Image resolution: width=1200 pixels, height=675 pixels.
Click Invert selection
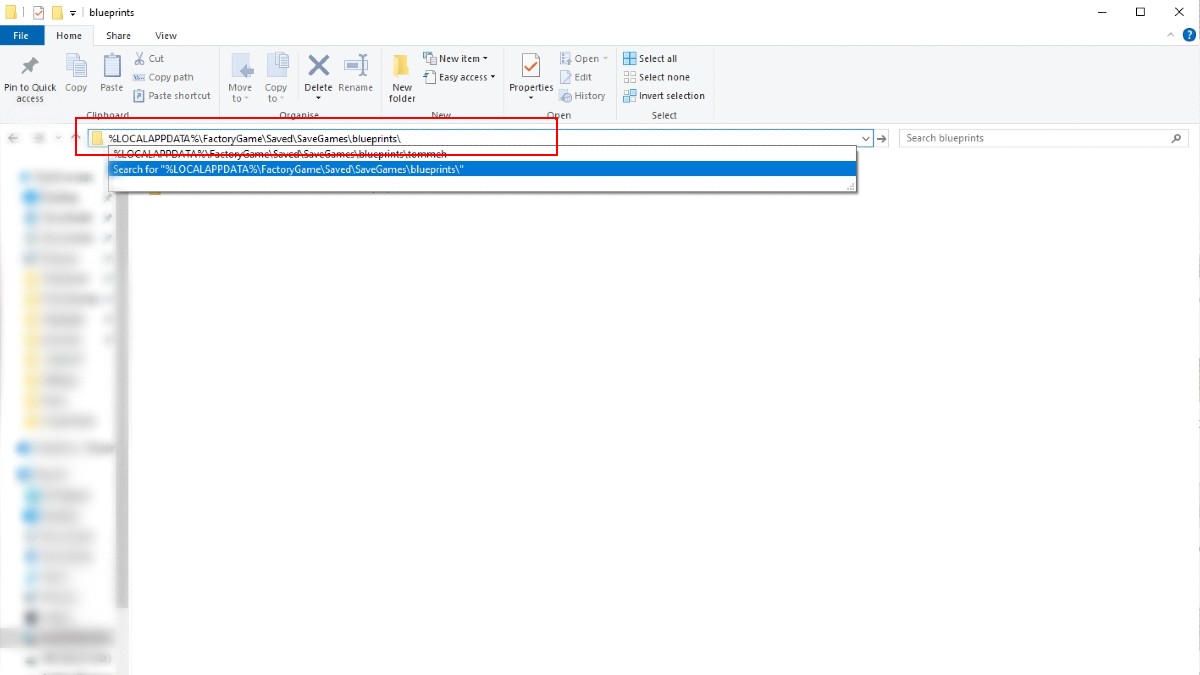pos(665,95)
